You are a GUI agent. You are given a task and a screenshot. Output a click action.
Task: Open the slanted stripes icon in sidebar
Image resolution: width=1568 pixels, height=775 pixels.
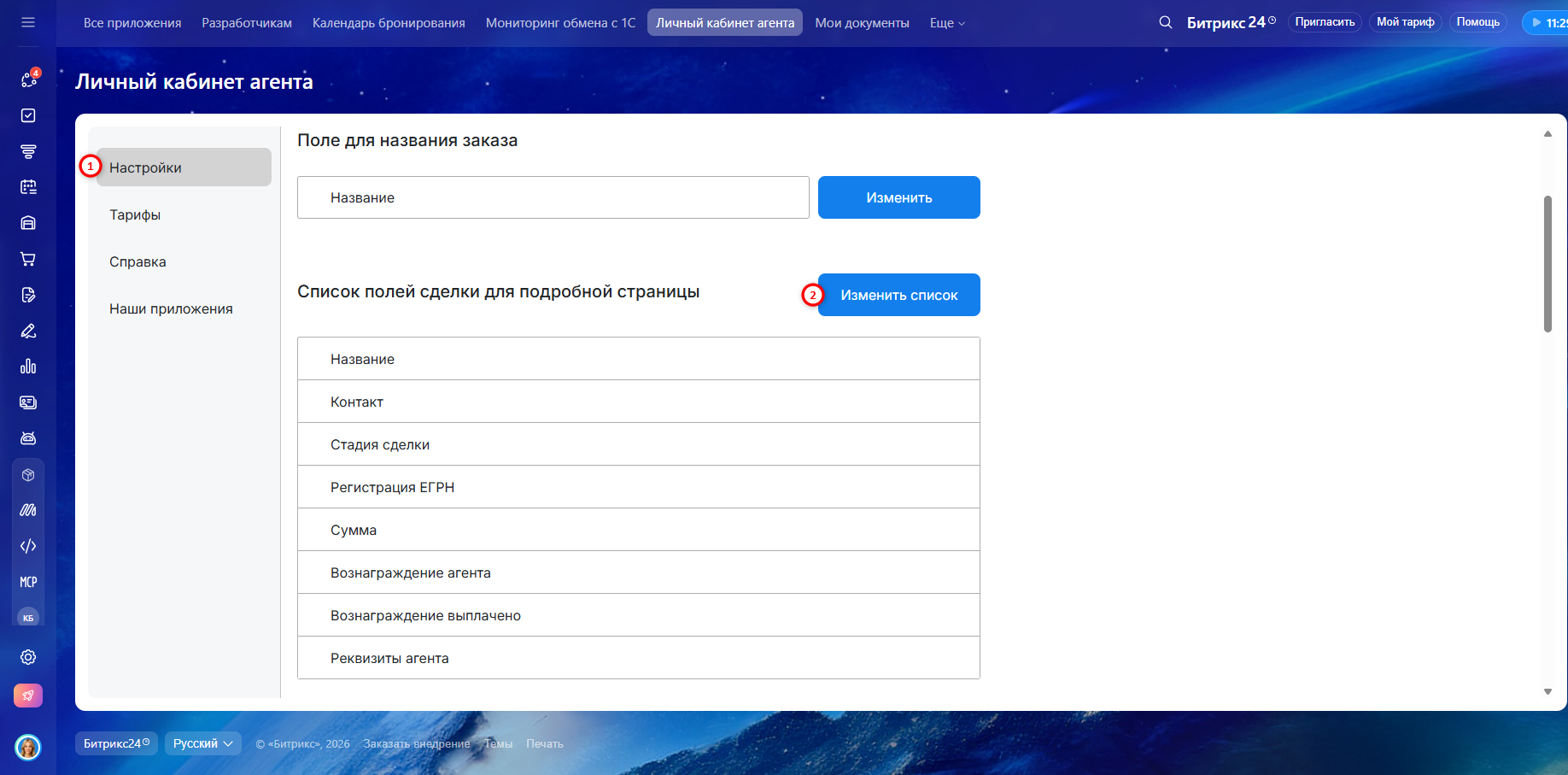(x=28, y=510)
